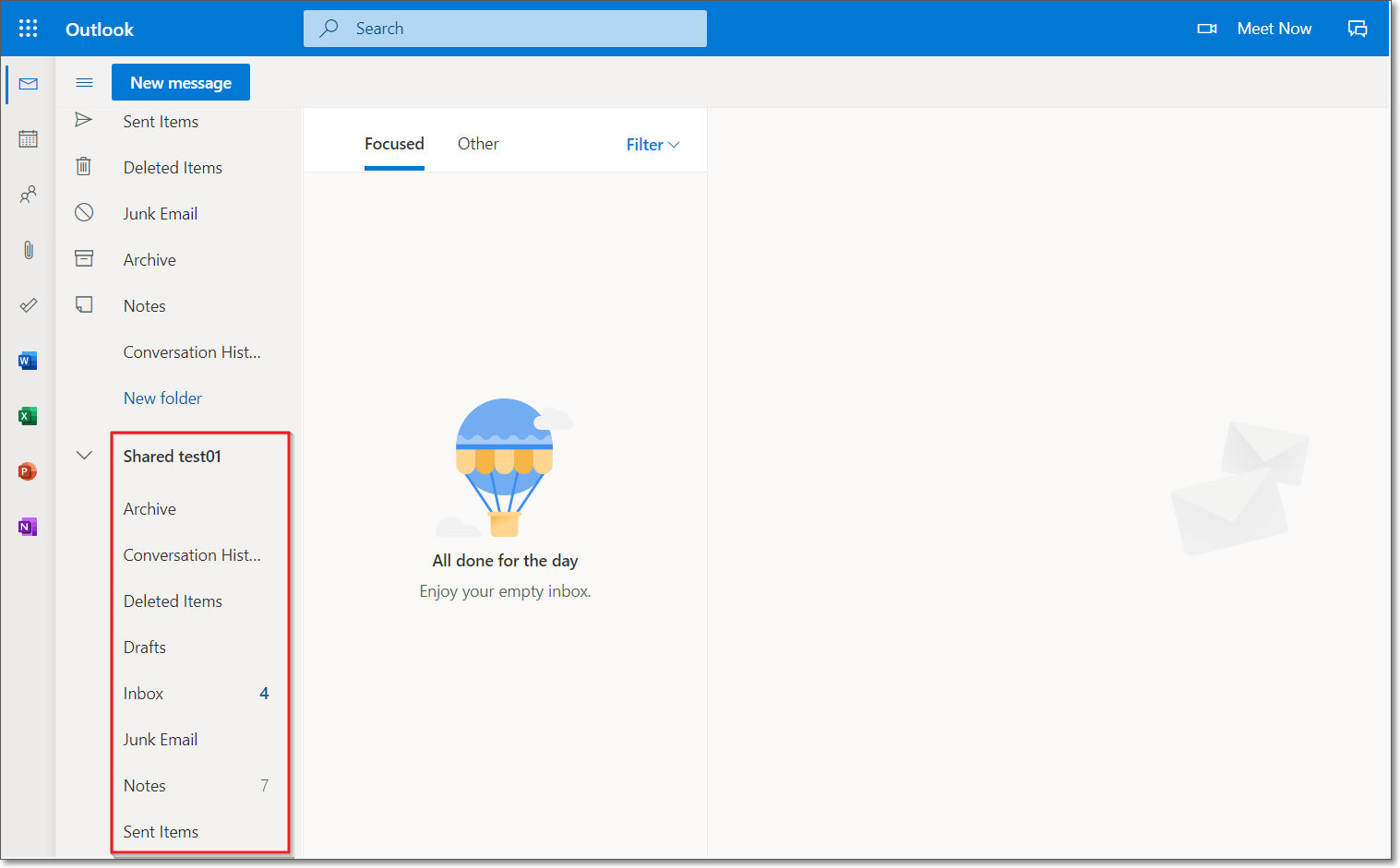Click the New folder link
Screen dimensions: 1400x868
[x=162, y=398]
